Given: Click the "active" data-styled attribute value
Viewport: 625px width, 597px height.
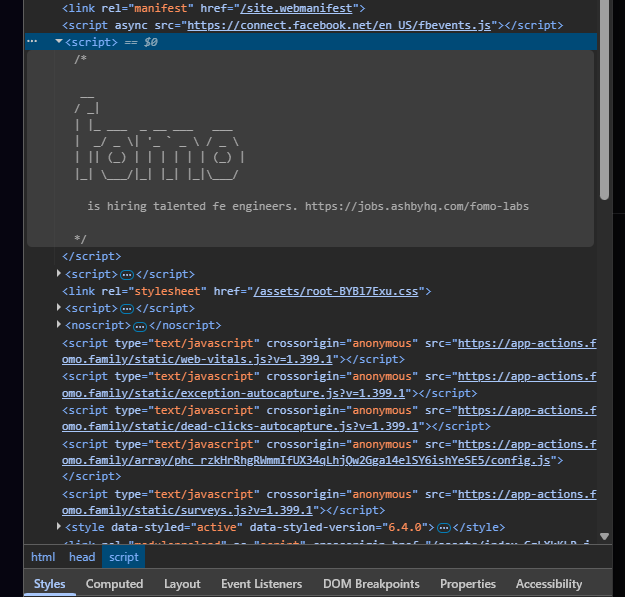Looking at the screenshot, I should point(216,527).
